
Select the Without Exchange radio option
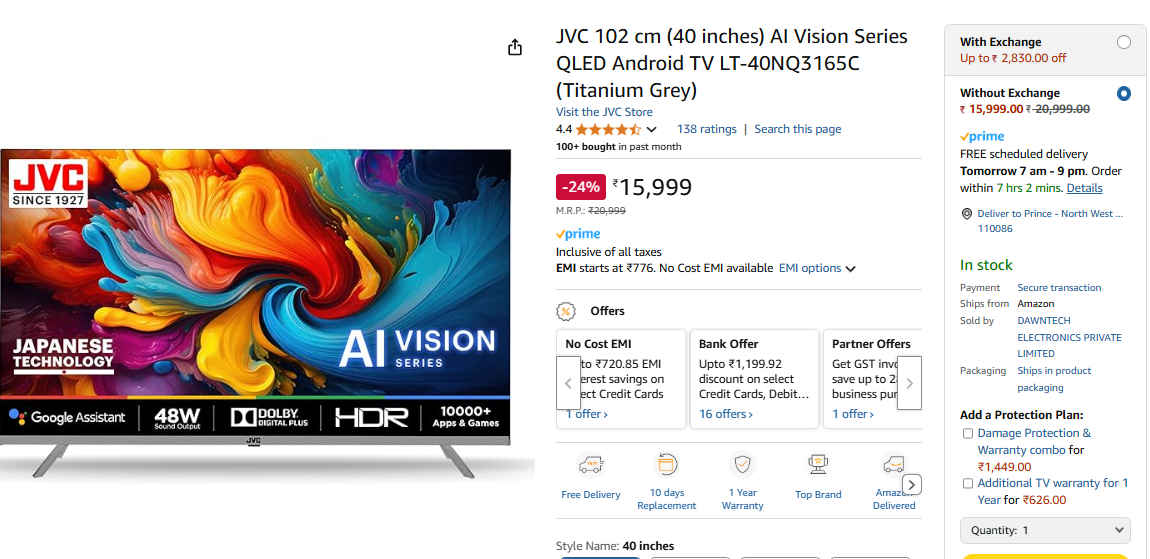click(1124, 94)
